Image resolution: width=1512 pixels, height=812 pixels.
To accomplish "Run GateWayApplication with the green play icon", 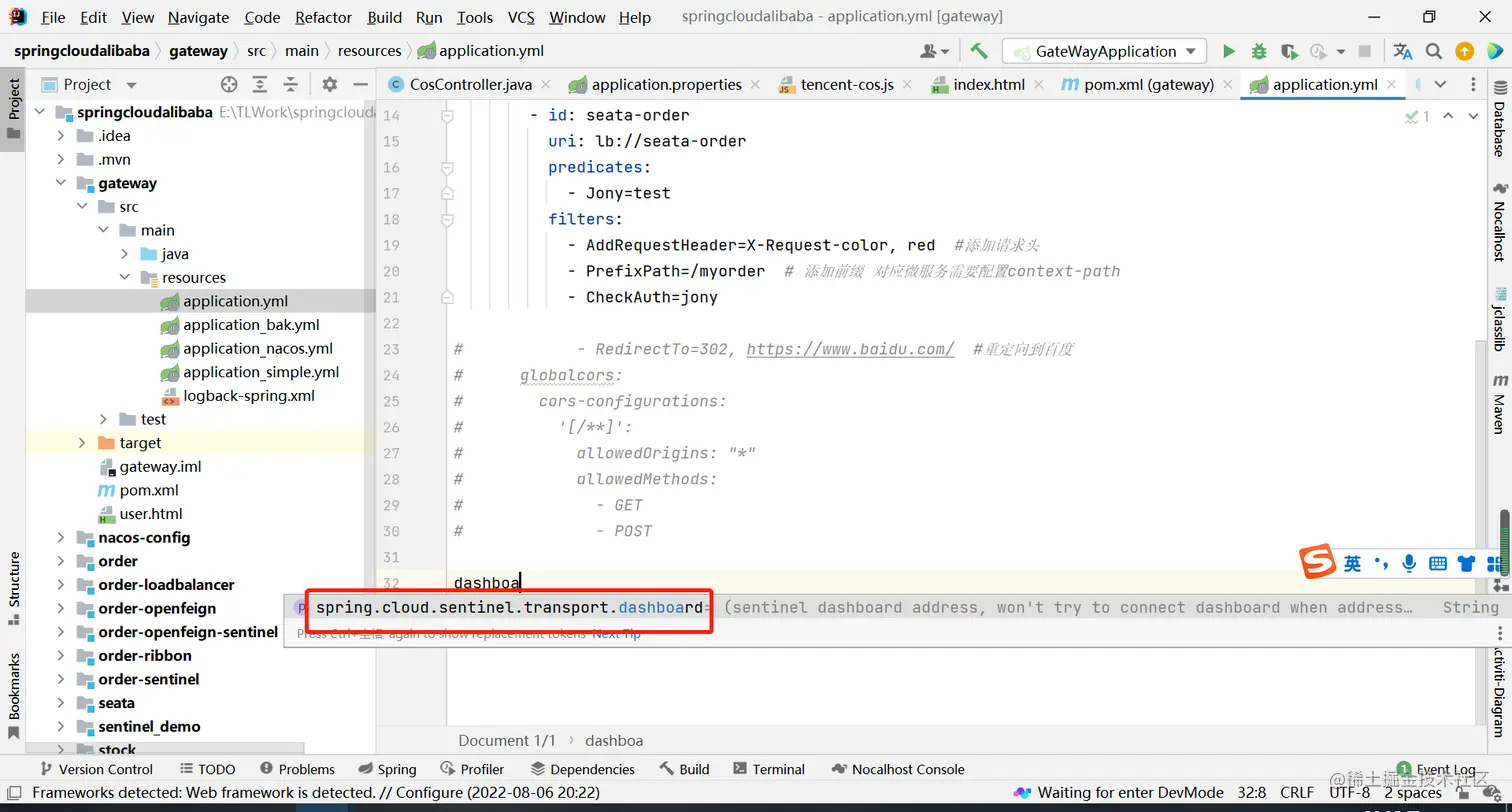I will (x=1229, y=51).
